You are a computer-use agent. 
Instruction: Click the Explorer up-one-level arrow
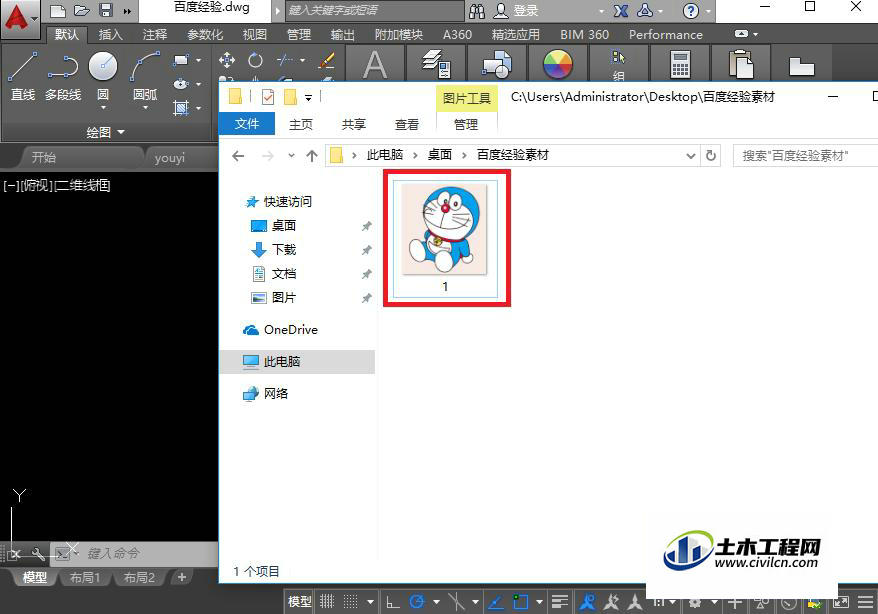click(312, 156)
